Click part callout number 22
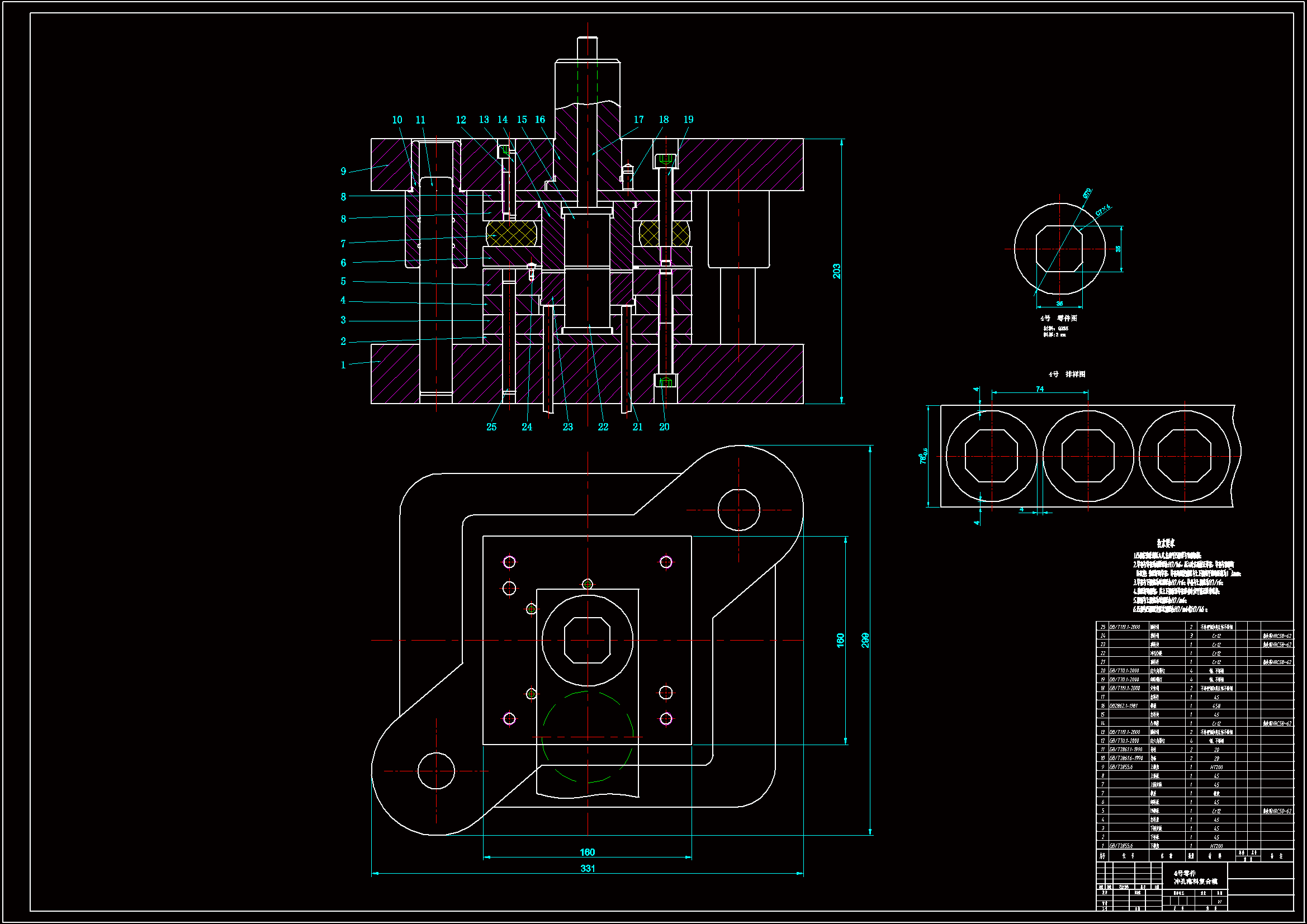1307x924 pixels. coord(603,427)
